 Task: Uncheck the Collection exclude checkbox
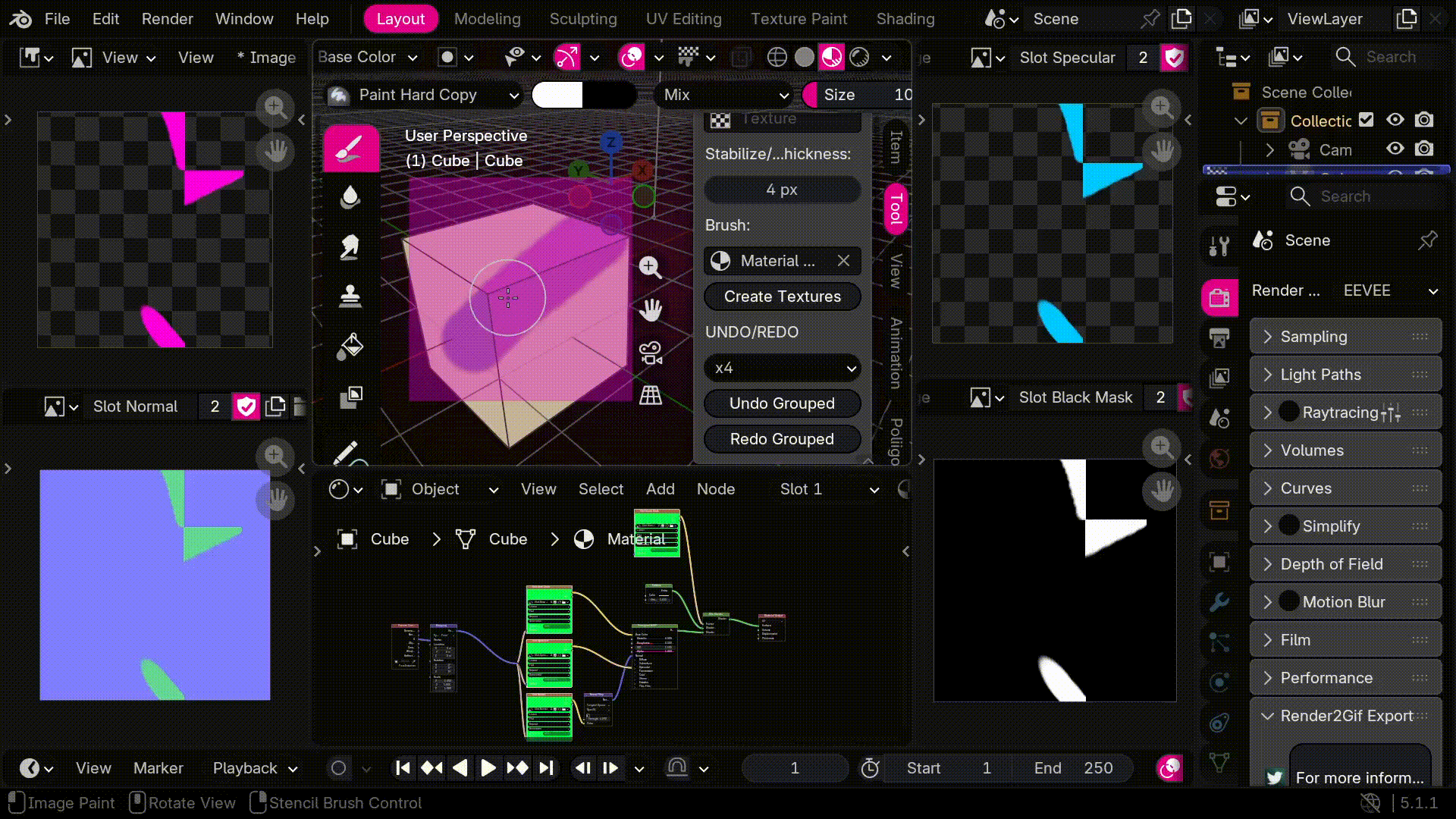[1367, 120]
